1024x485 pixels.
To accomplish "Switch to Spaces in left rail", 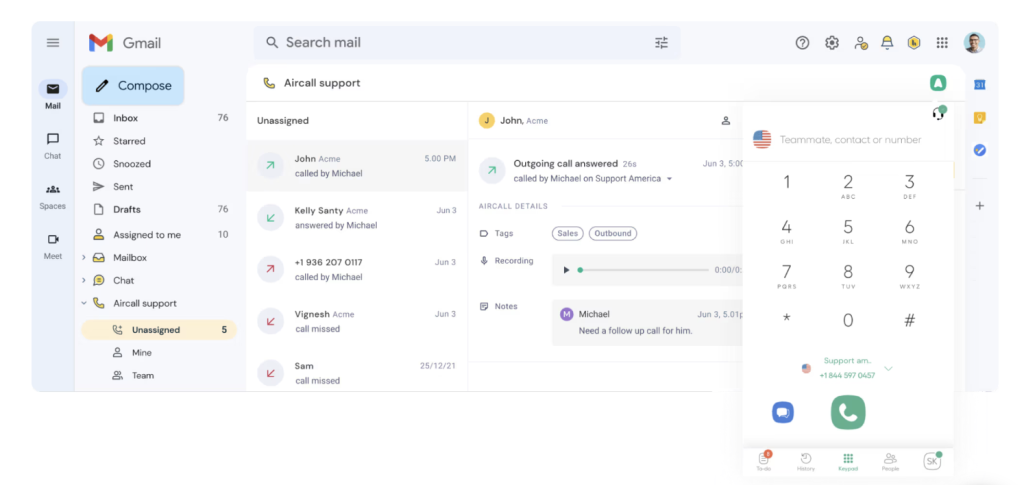I will click(53, 196).
